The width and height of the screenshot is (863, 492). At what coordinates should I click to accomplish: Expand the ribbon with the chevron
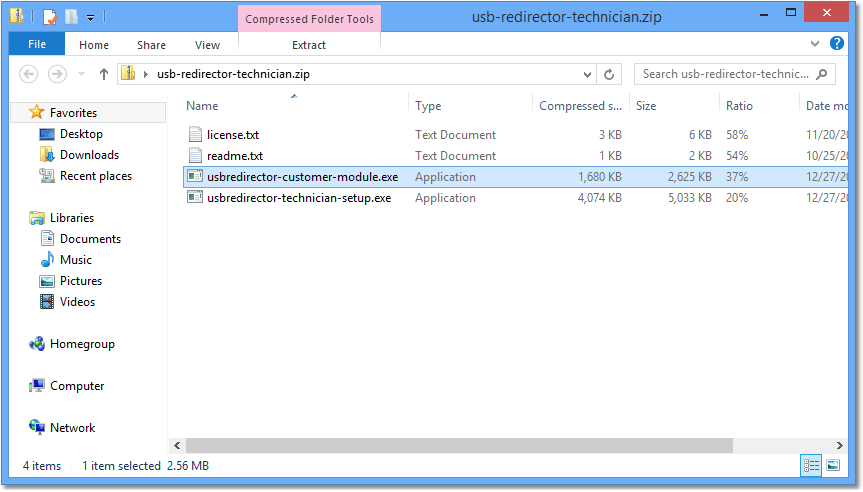point(815,44)
